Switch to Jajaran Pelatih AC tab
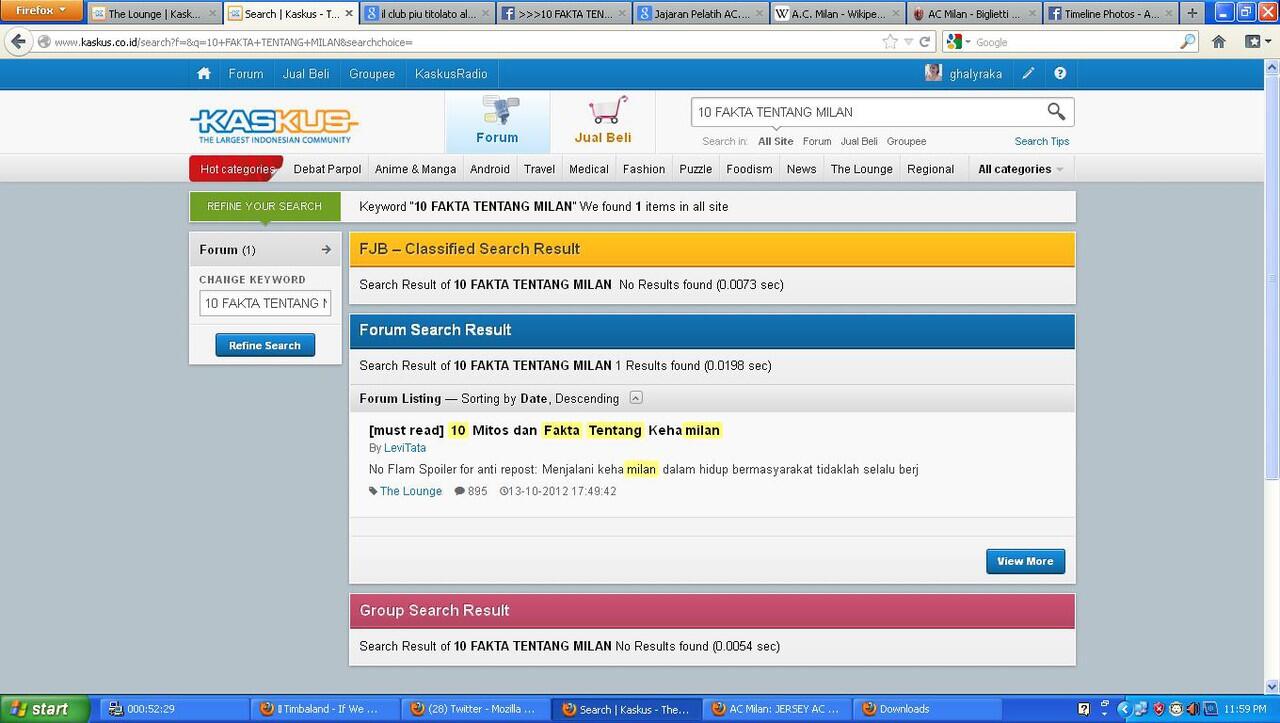The height and width of the screenshot is (723, 1280). pyautogui.click(x=701, y=14)
